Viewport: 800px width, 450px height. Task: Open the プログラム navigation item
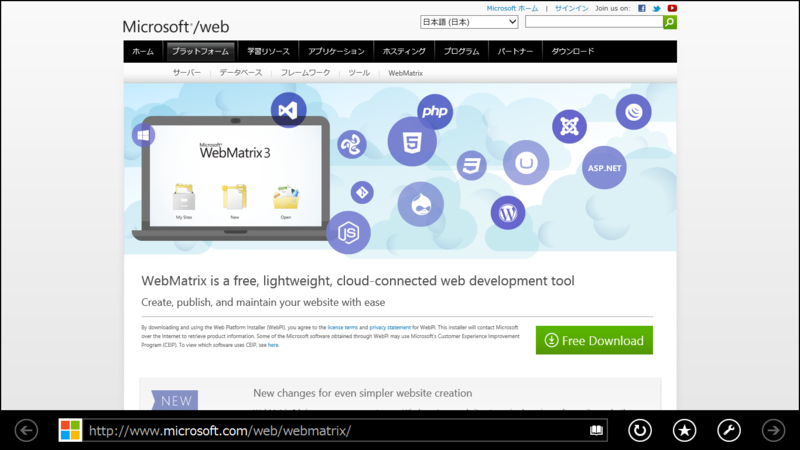(461, 52)
